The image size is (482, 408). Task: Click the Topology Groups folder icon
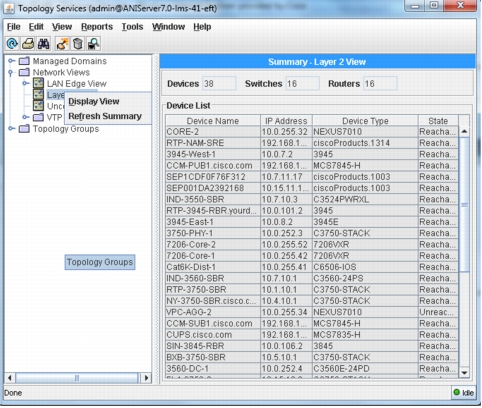(x=24, y=129)
